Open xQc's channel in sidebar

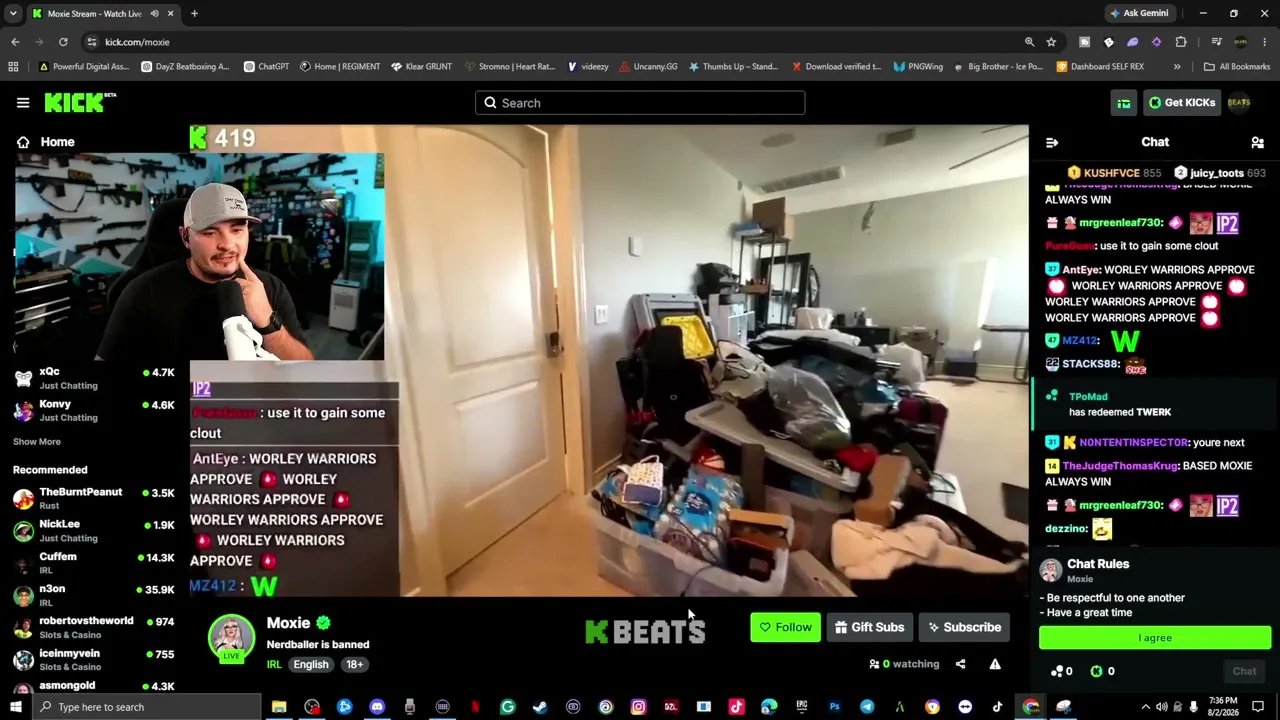tap(94, 378)
